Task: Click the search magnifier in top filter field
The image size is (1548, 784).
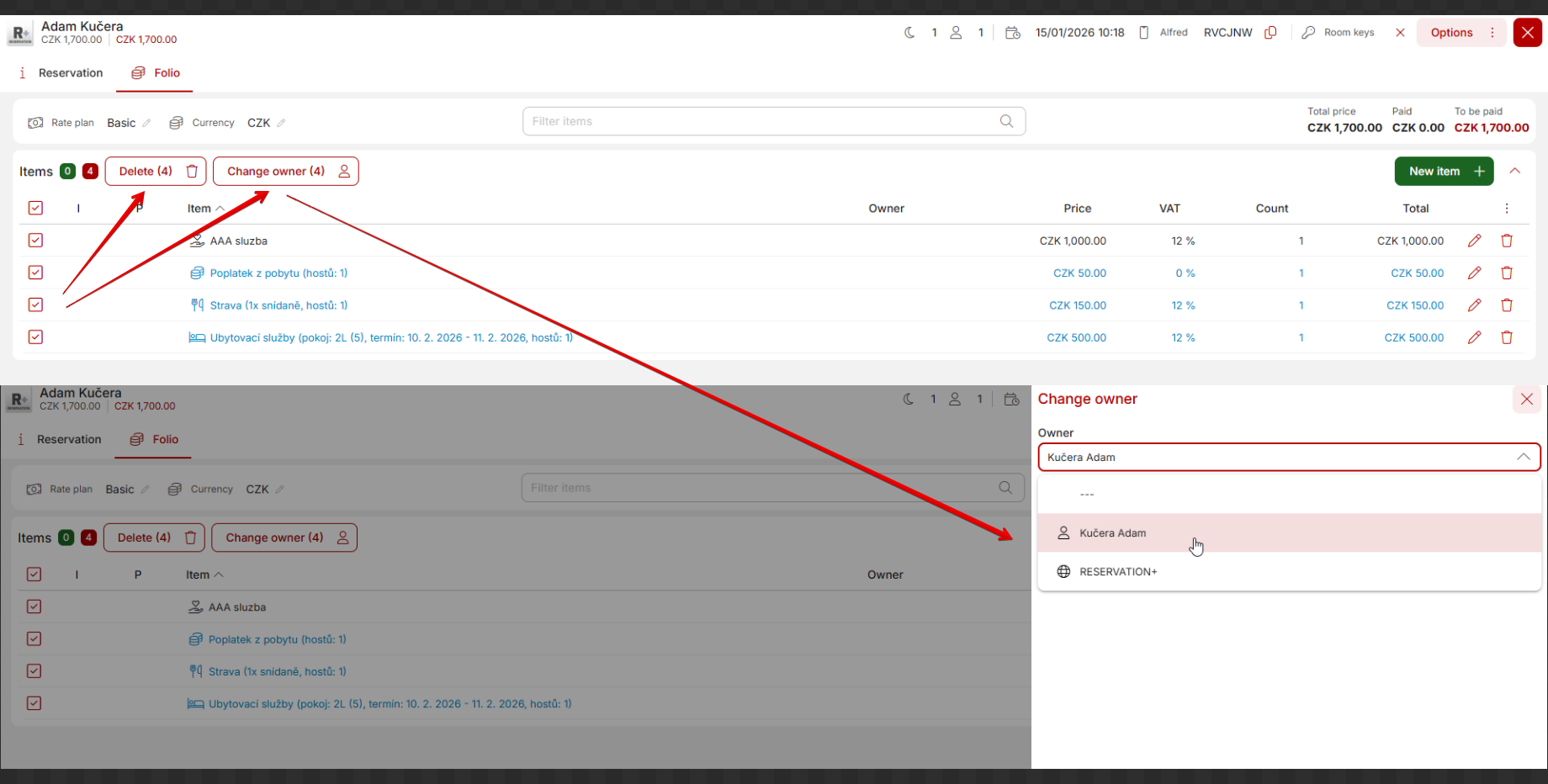Action: coord(1006,121)
